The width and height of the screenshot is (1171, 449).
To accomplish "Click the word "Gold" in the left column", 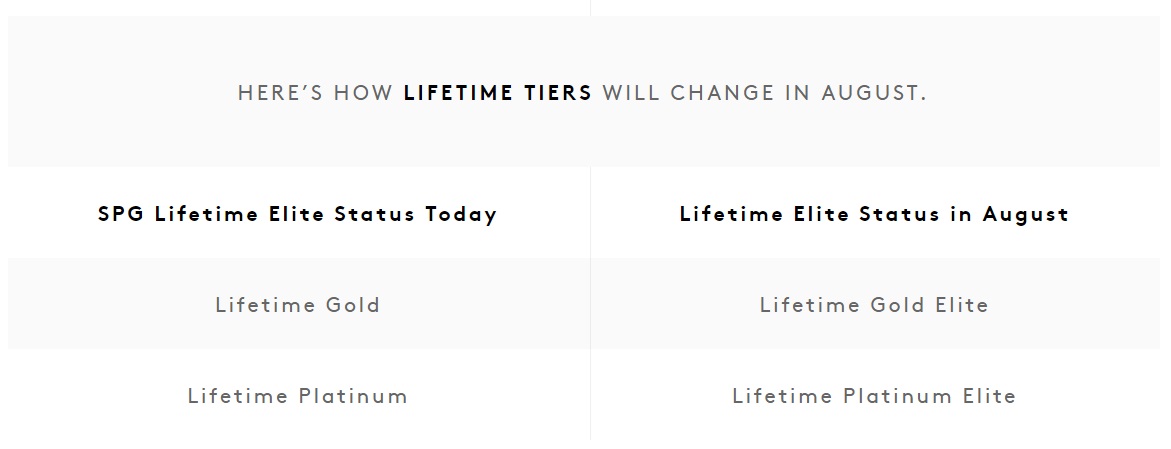I will click(x=353, y=305).
